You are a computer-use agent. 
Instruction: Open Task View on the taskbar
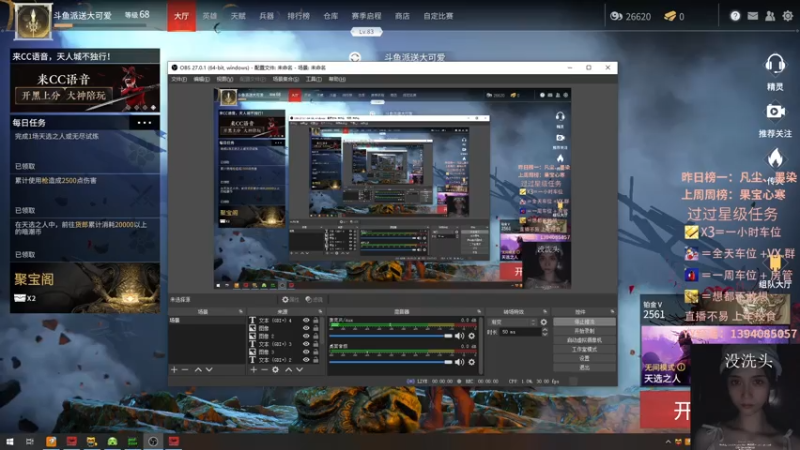pos(30,441)
